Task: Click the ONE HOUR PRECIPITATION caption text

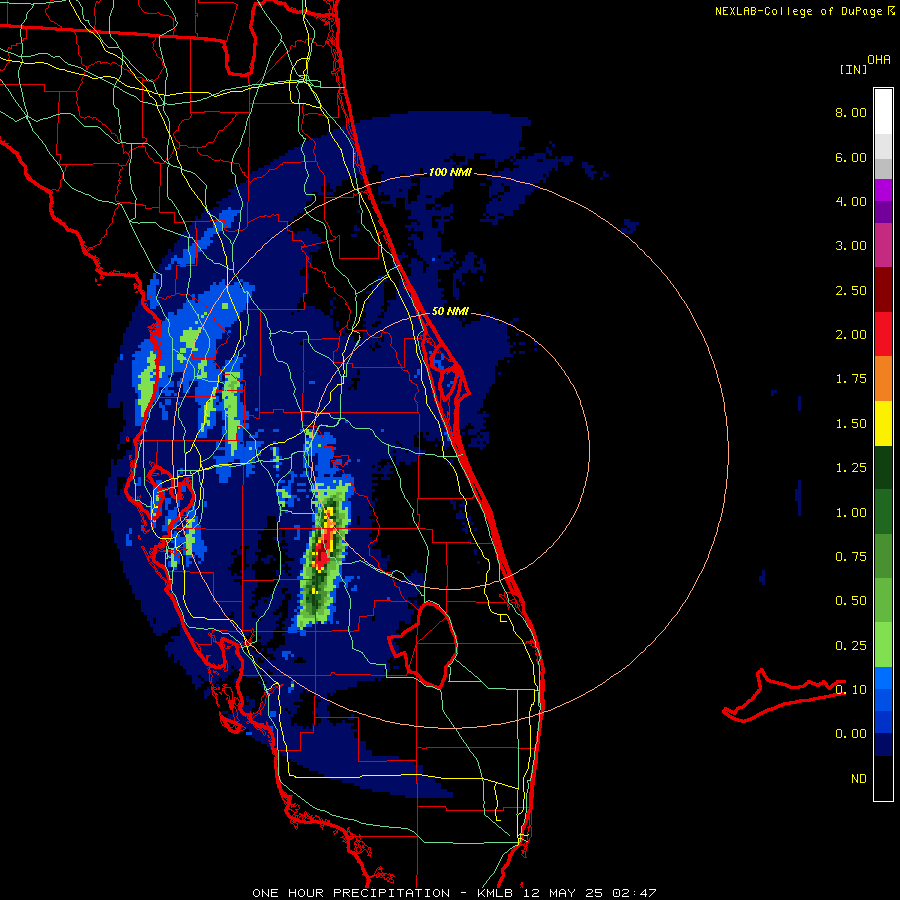Action: [x=351, y=893]
